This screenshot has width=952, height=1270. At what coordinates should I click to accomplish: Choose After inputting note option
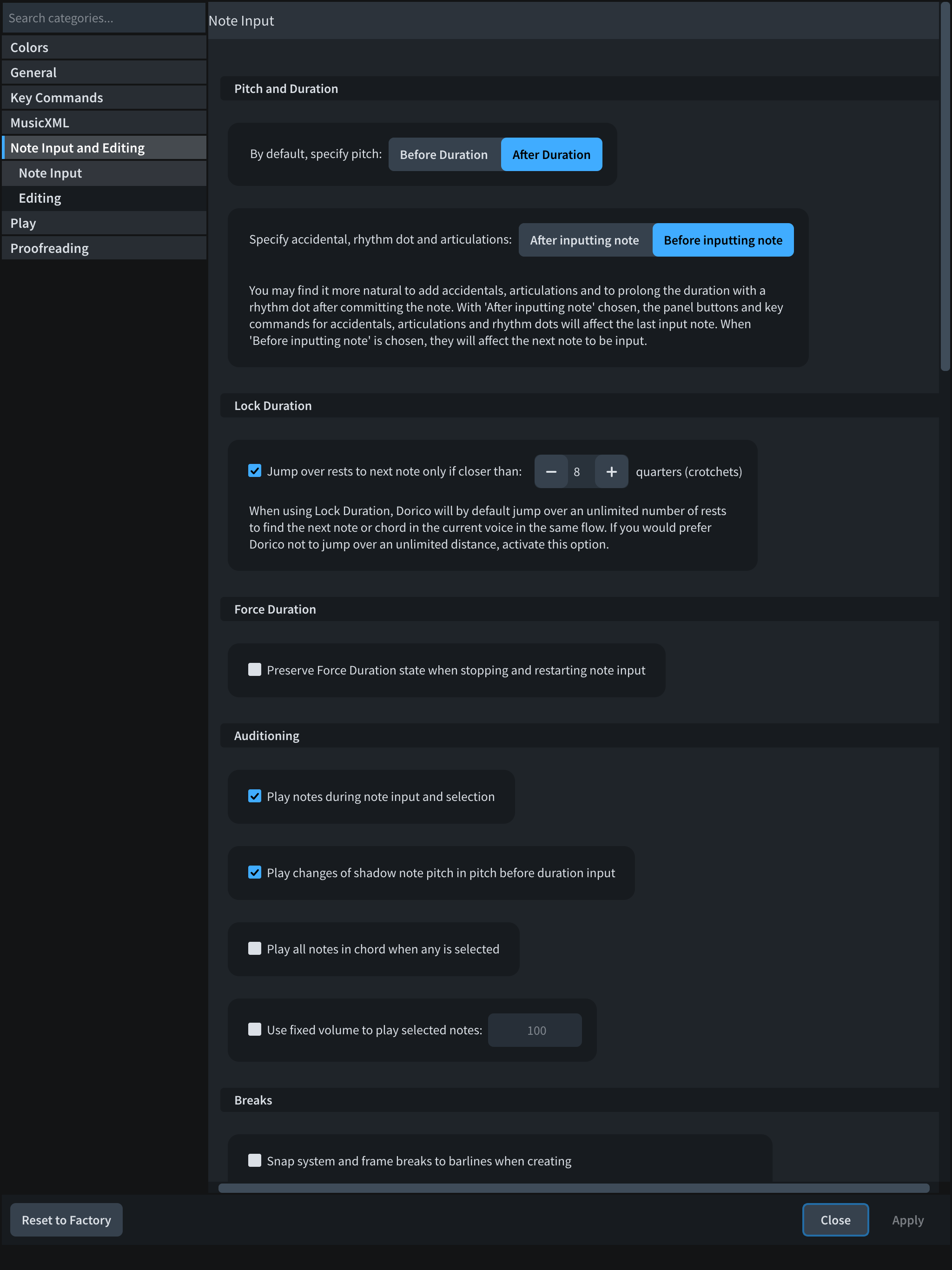click(584, 240)
